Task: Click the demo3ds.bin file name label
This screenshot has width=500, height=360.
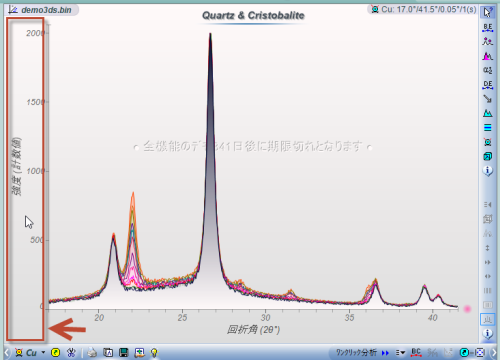Action: click(46, 10)
